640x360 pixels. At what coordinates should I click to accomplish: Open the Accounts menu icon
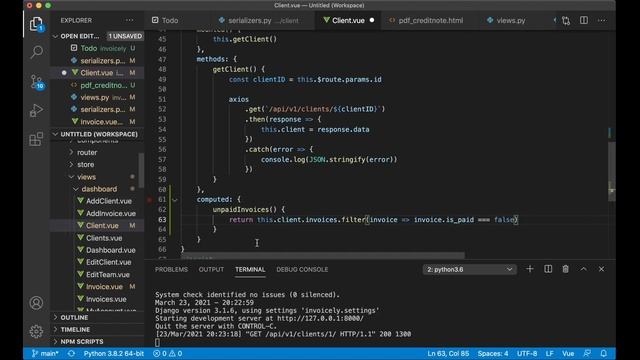coord(36,303)
